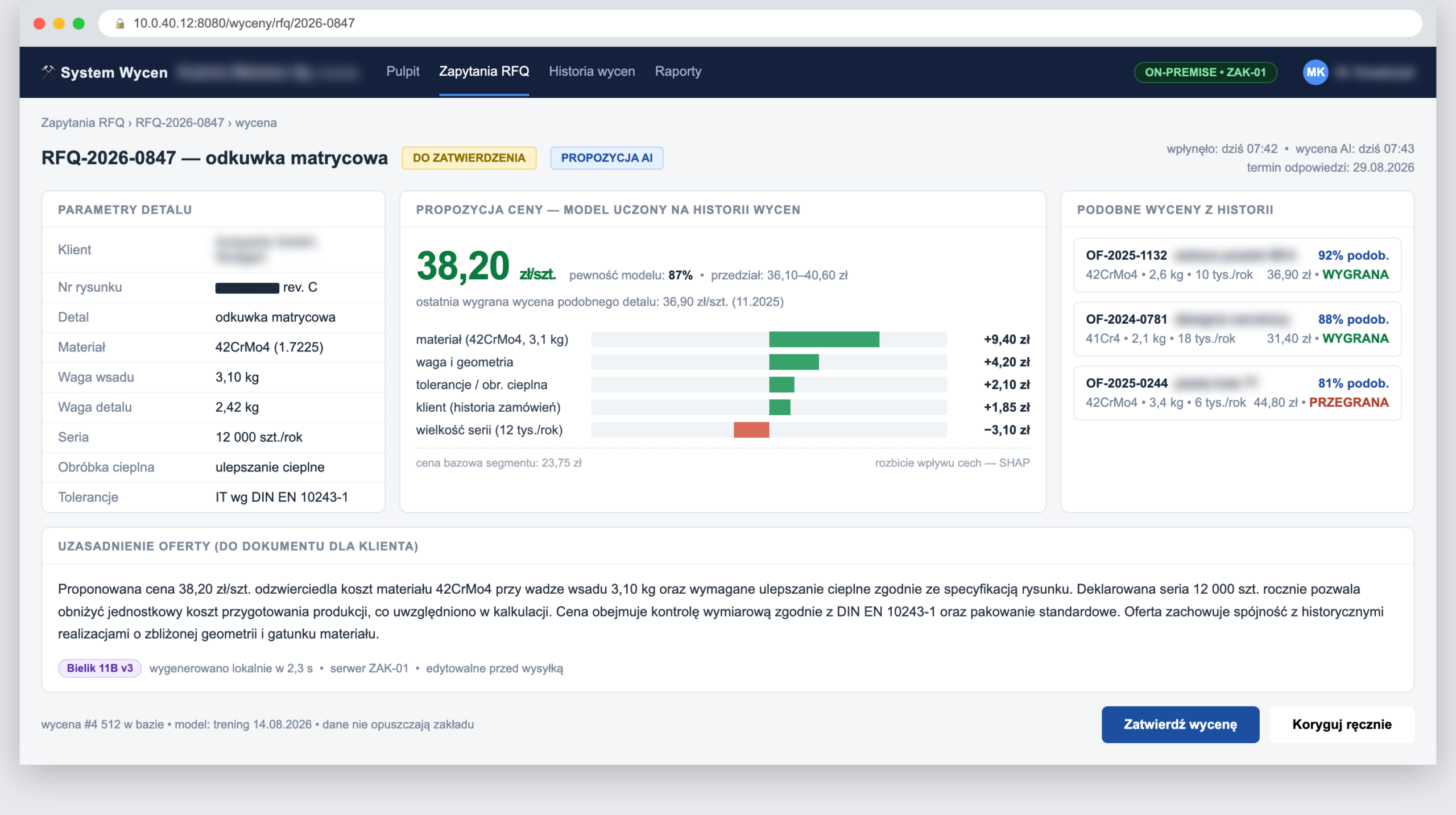
Task: Click the PRZEGRANA status label
Action: coord(1349,402)
